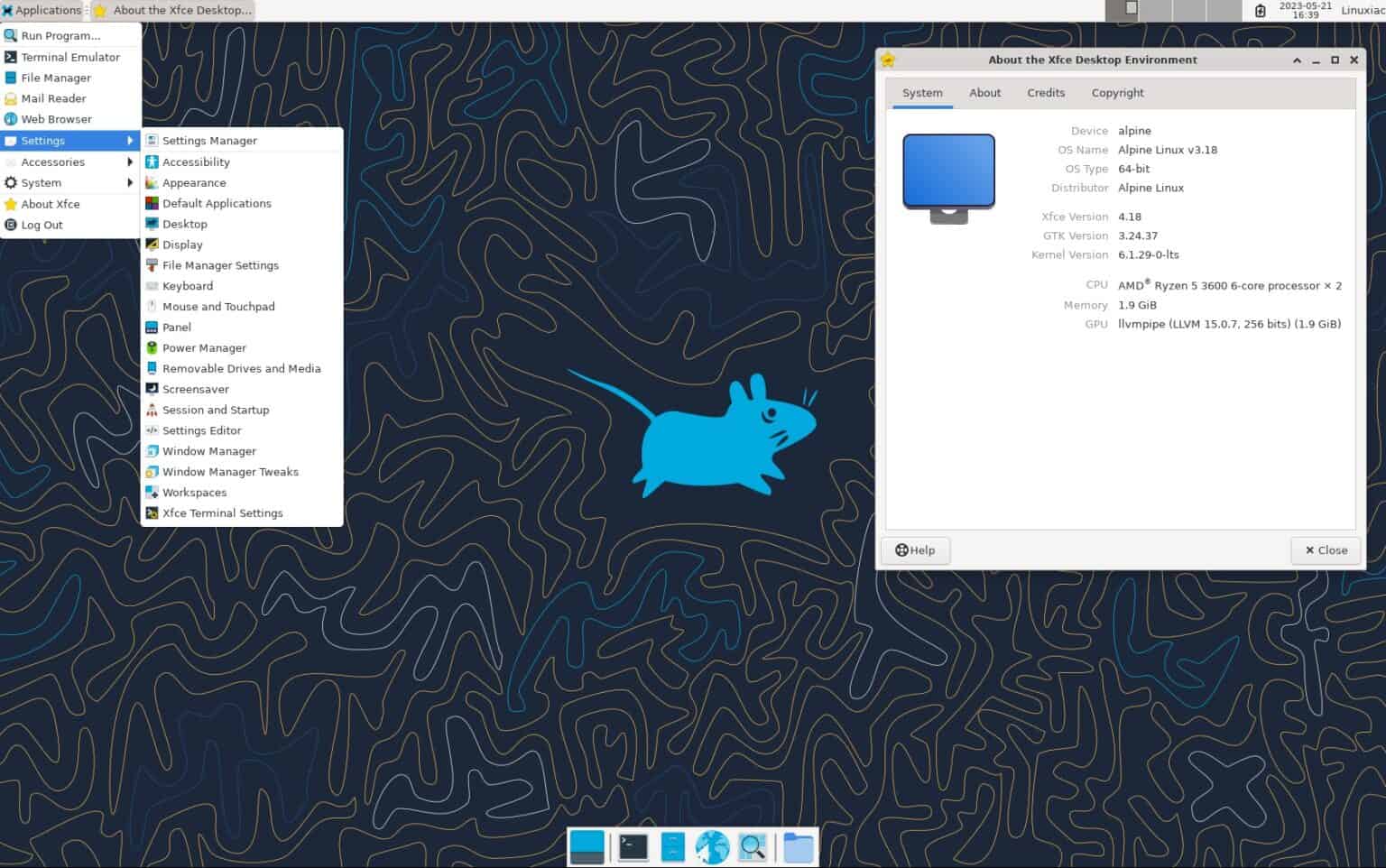Expand the Settings submenu arrow
1386x868 pixels.
[131, 141]
